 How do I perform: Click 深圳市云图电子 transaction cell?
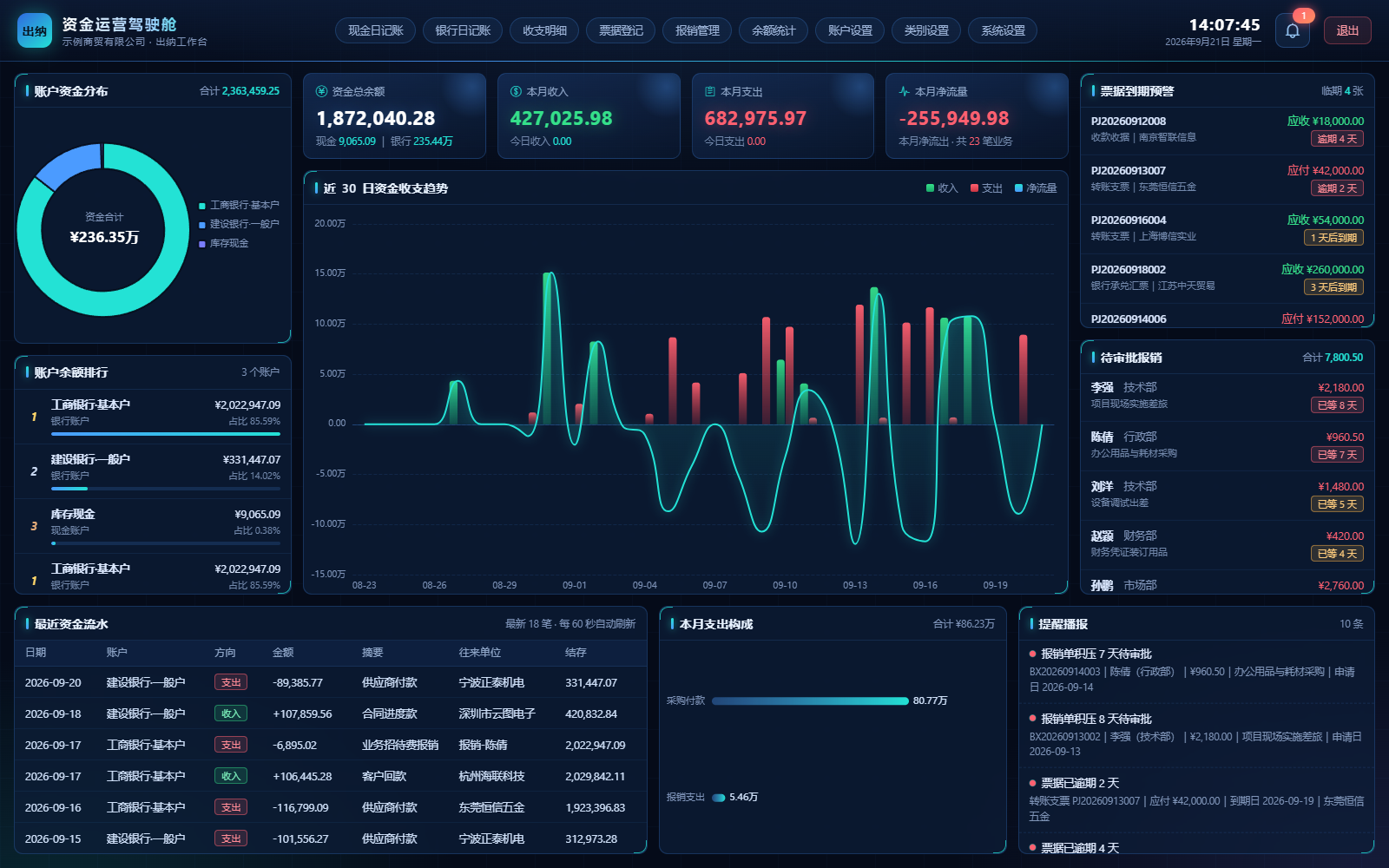(x=497, y=714)
